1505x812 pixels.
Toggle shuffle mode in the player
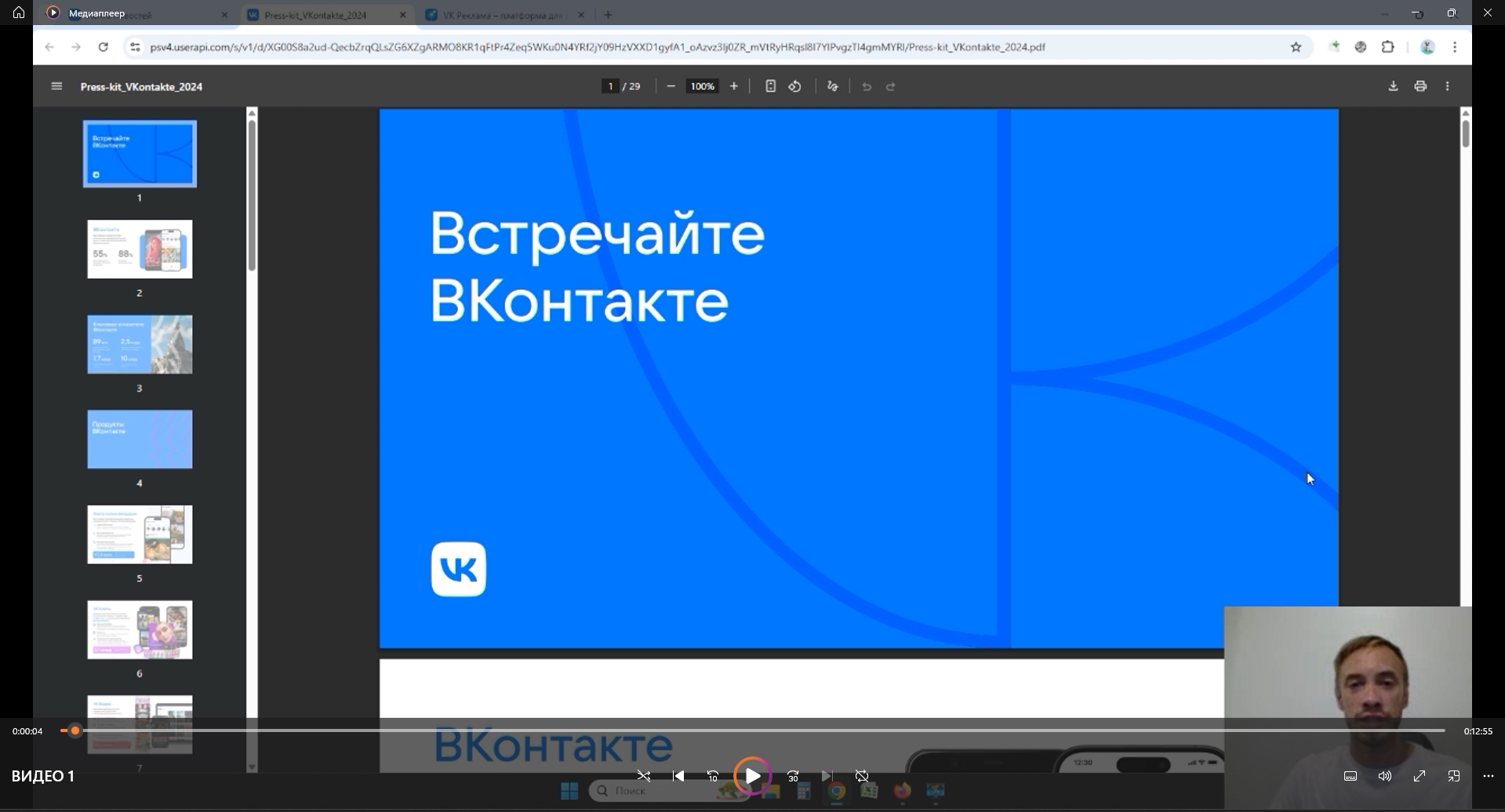644,776
